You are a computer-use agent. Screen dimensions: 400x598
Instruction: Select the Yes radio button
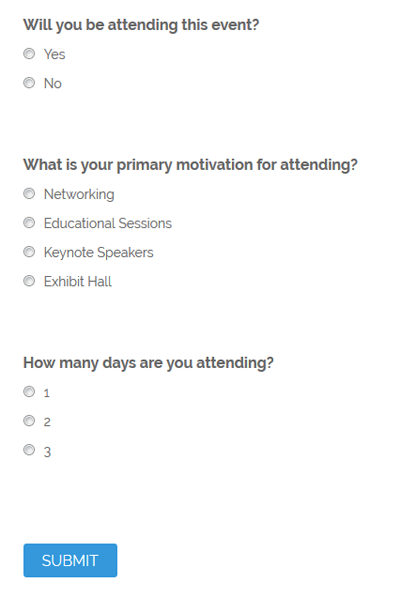[x=29, y=53]
